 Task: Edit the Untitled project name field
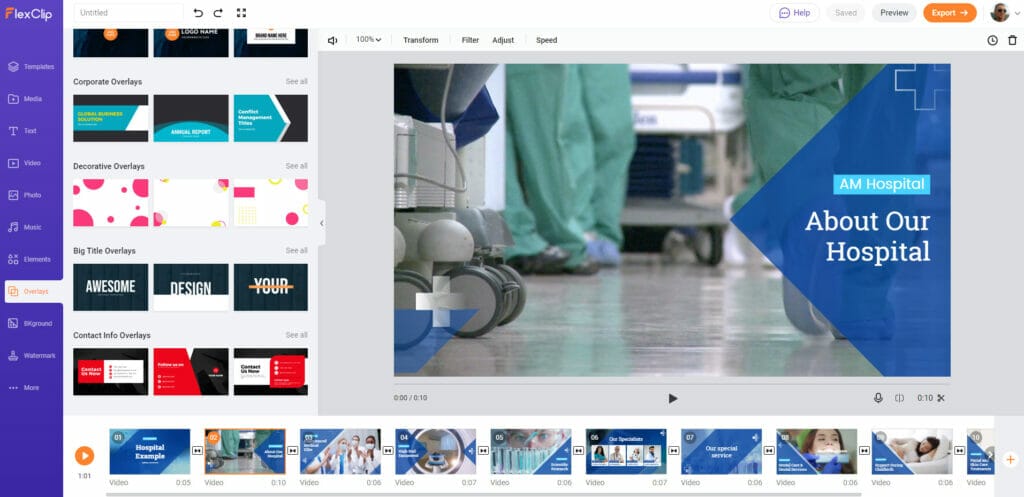click(129, 13)
